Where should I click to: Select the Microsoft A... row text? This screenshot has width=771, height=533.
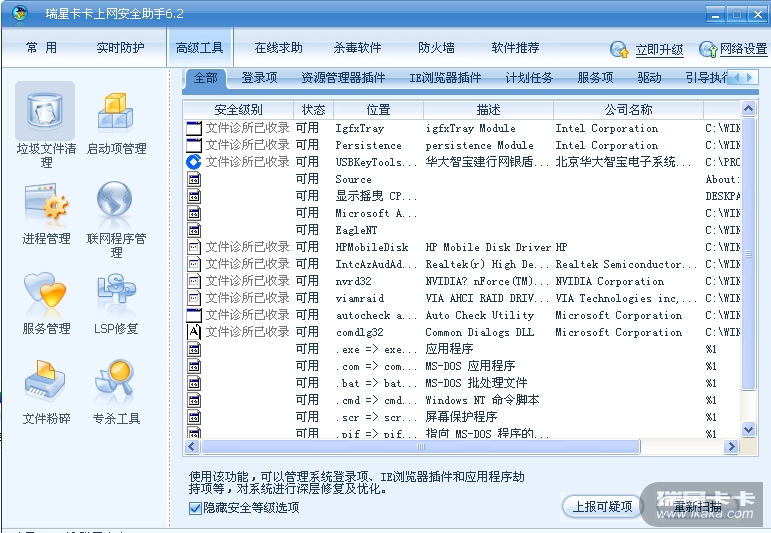pos(376,213)
